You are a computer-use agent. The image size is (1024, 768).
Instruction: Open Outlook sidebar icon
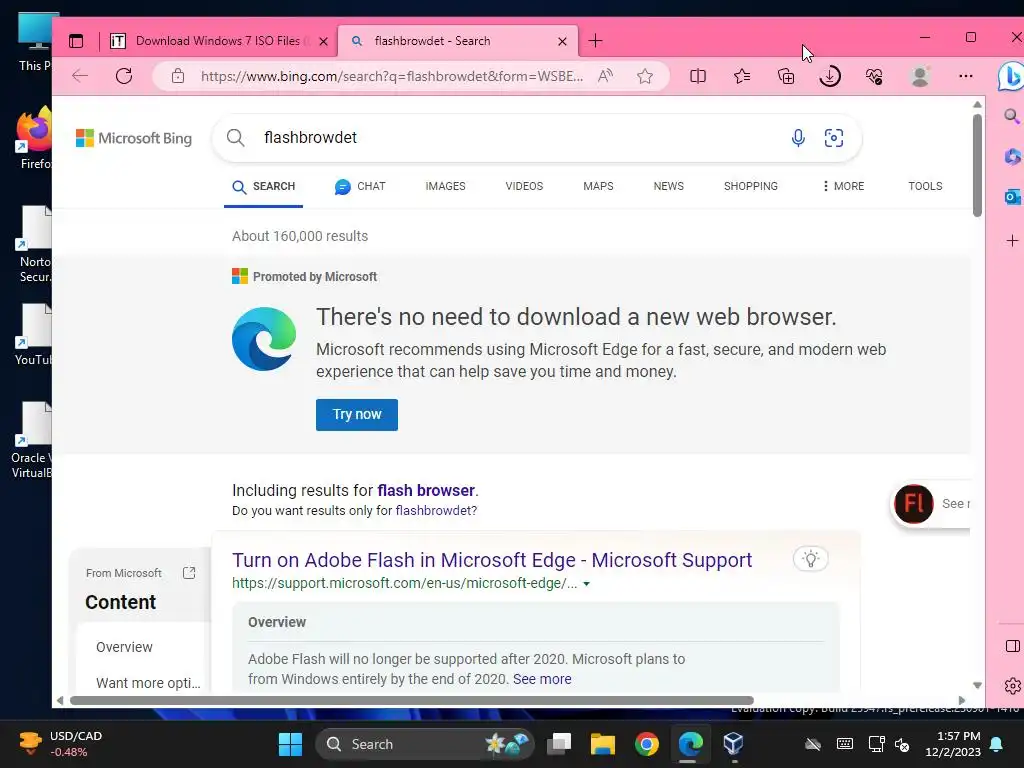pyautogui.click(x=1012, y=197)
